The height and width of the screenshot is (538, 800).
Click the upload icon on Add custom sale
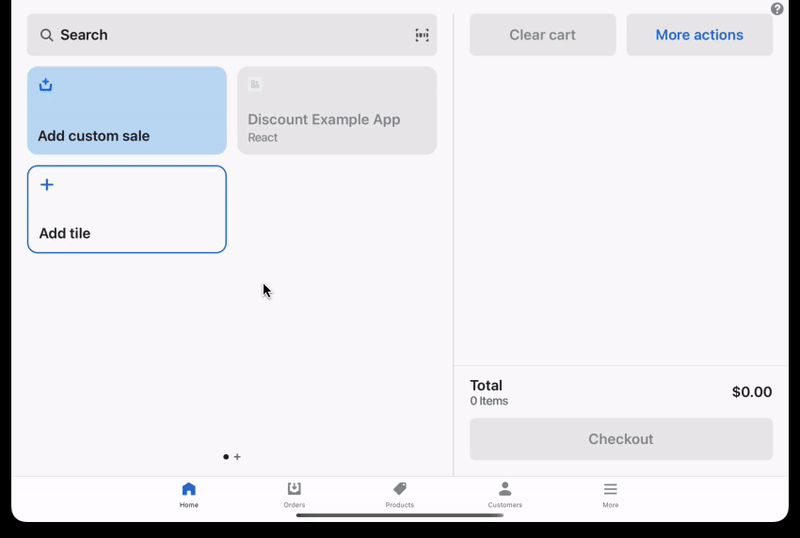(45, 85)
